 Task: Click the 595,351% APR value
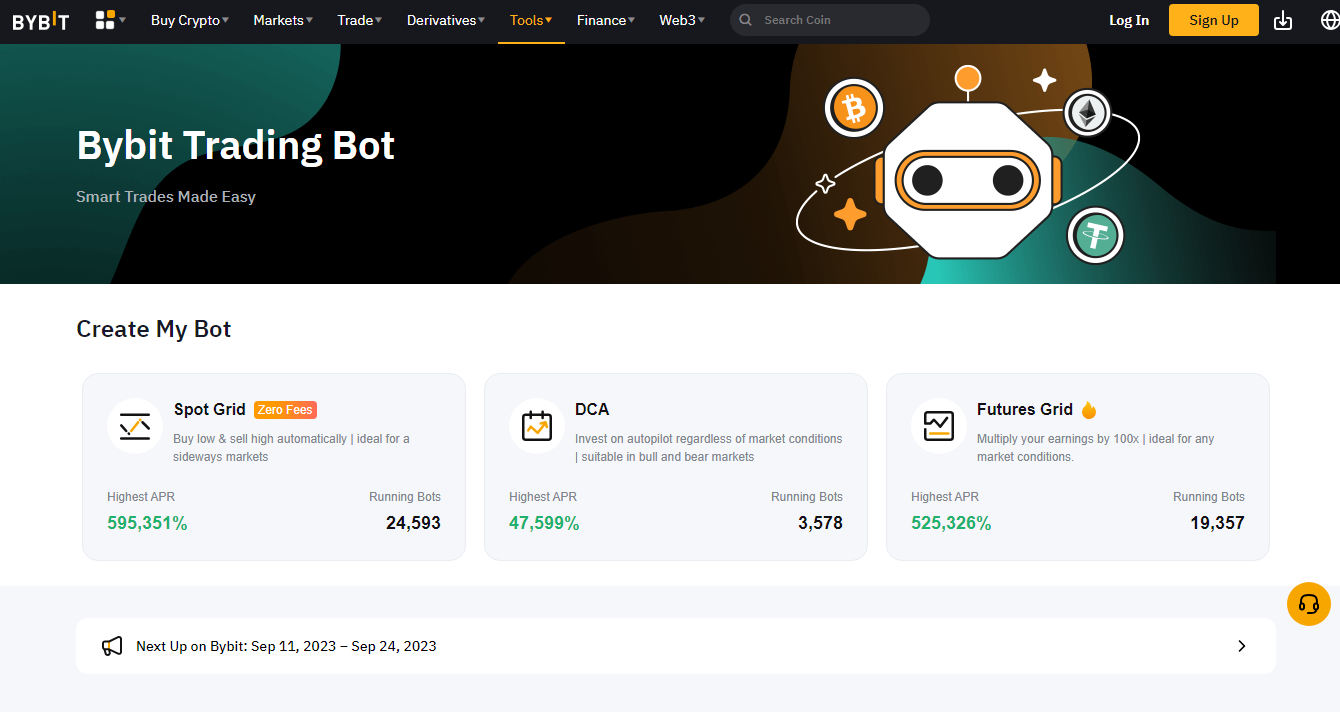click(147, 523)
